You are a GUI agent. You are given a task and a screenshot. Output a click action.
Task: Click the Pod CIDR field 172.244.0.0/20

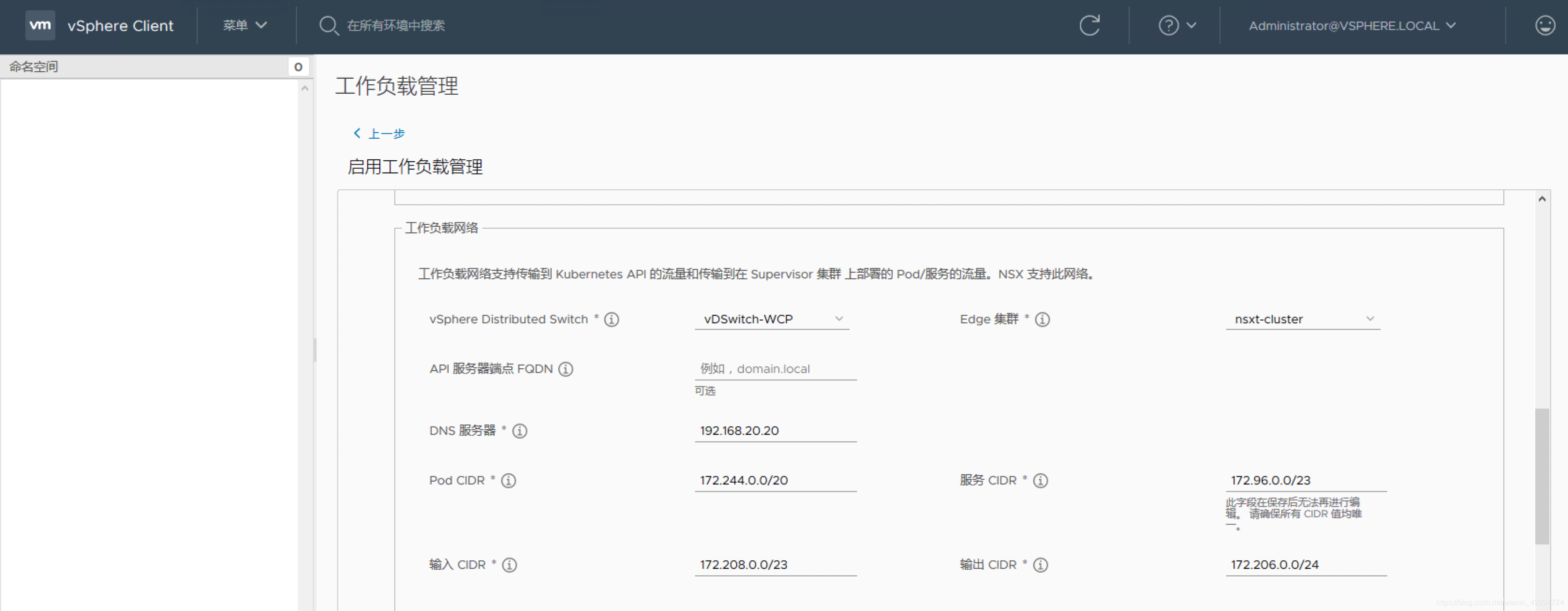click(776, 481)
